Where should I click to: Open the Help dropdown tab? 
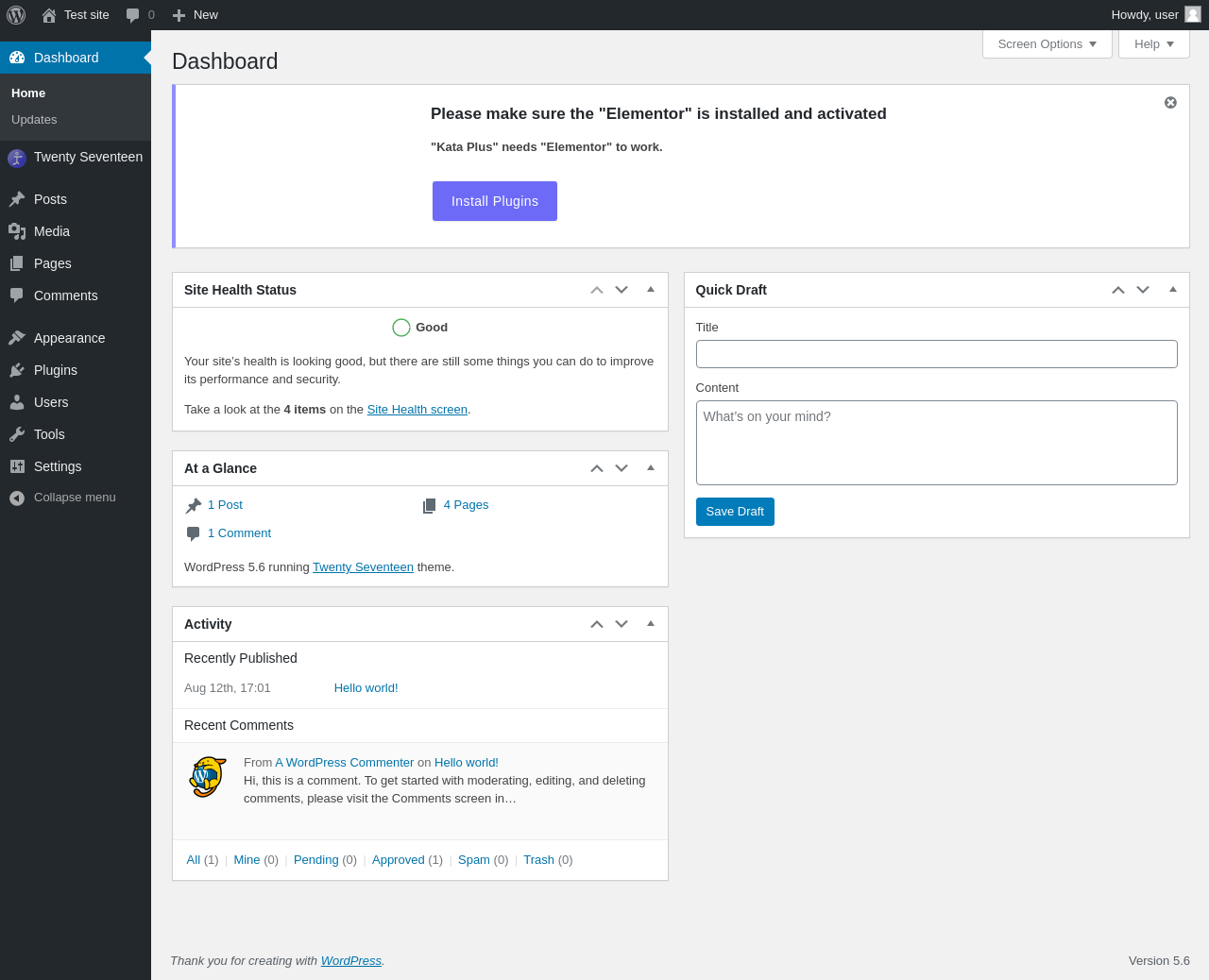pos(1154,44)
